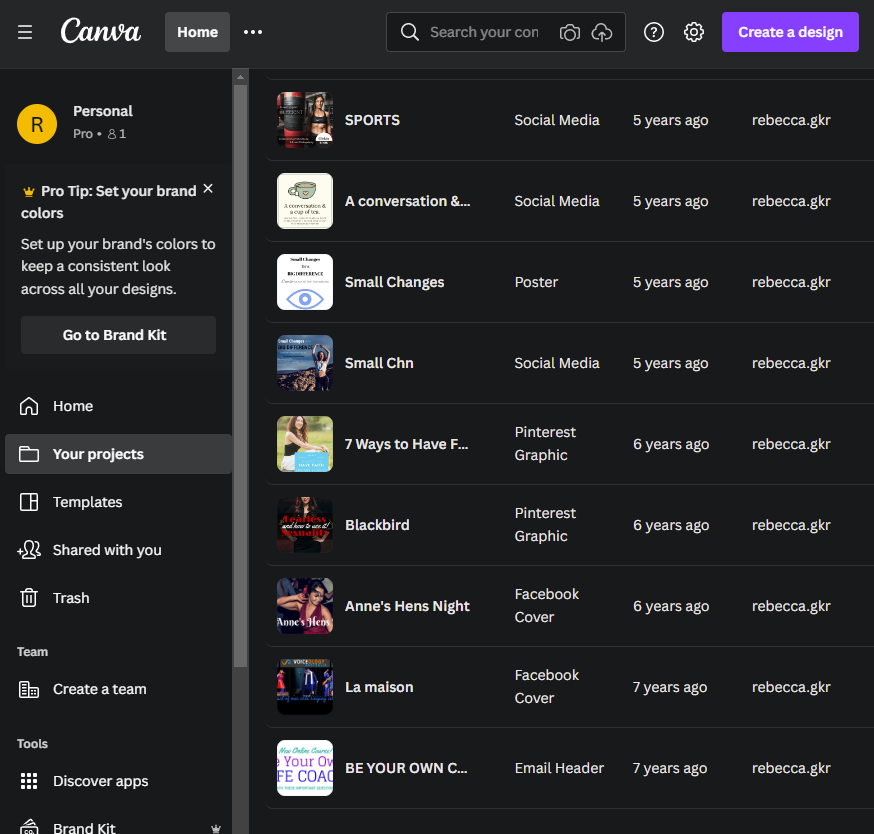Click the Anne's Hens Night title

pos(407,606)
